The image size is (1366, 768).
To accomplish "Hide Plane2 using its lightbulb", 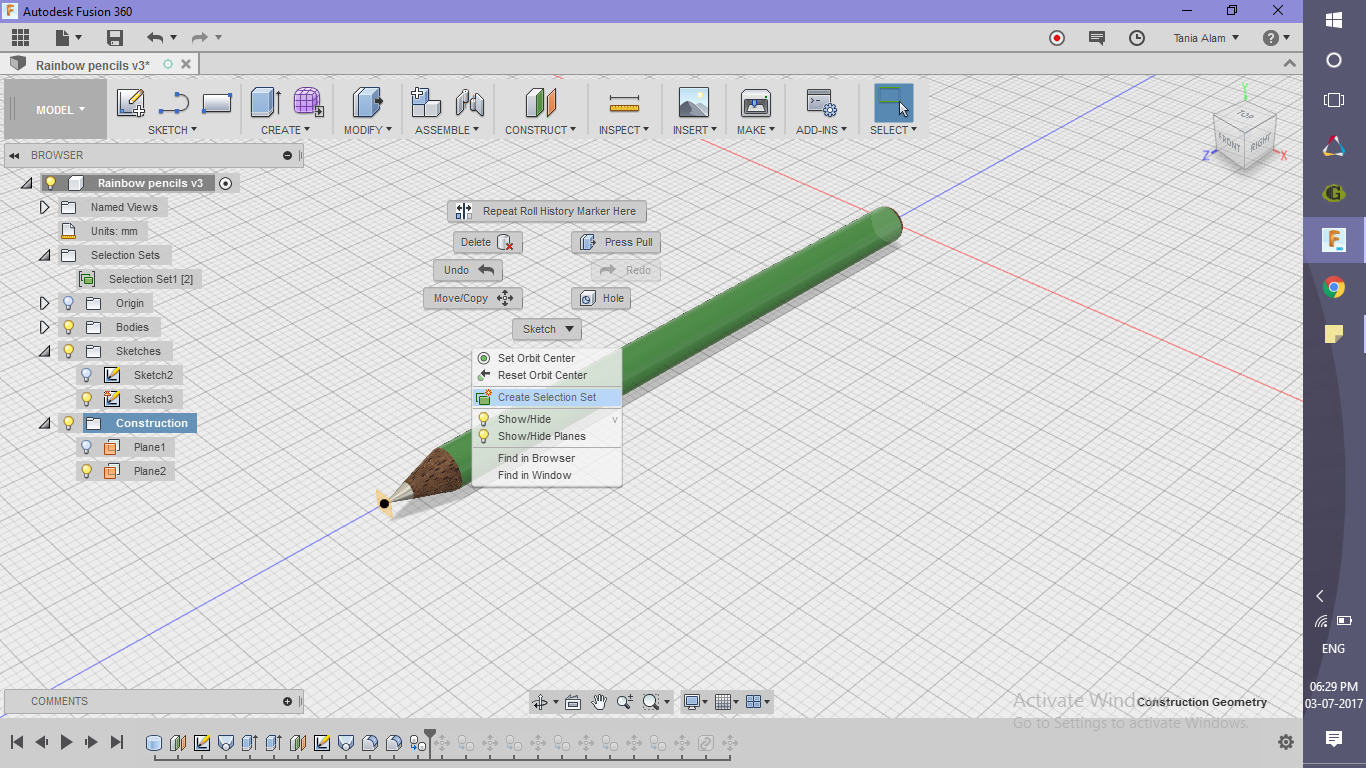I will click(x=86, y=471).
